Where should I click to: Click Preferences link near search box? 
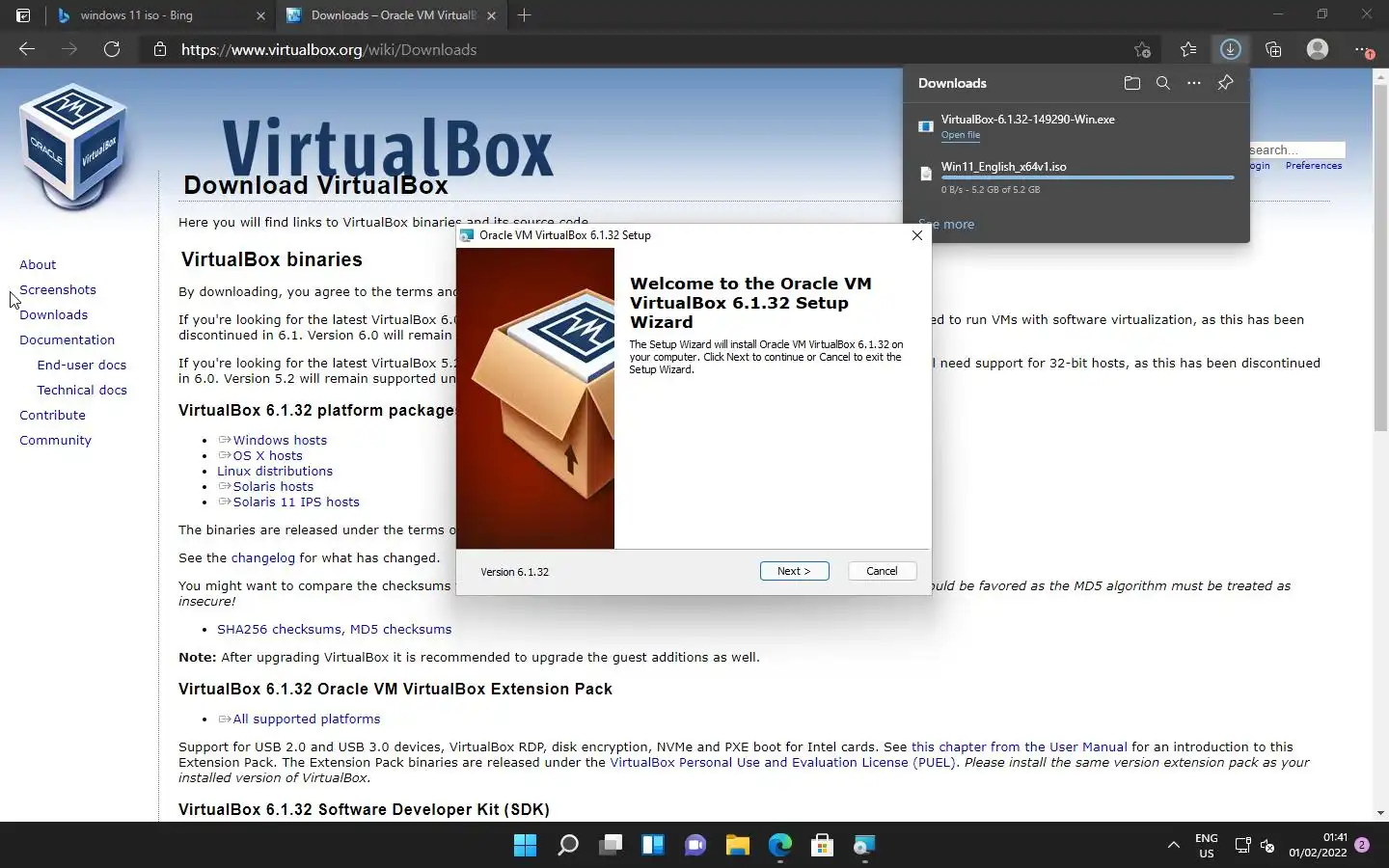click(1313, 166)
